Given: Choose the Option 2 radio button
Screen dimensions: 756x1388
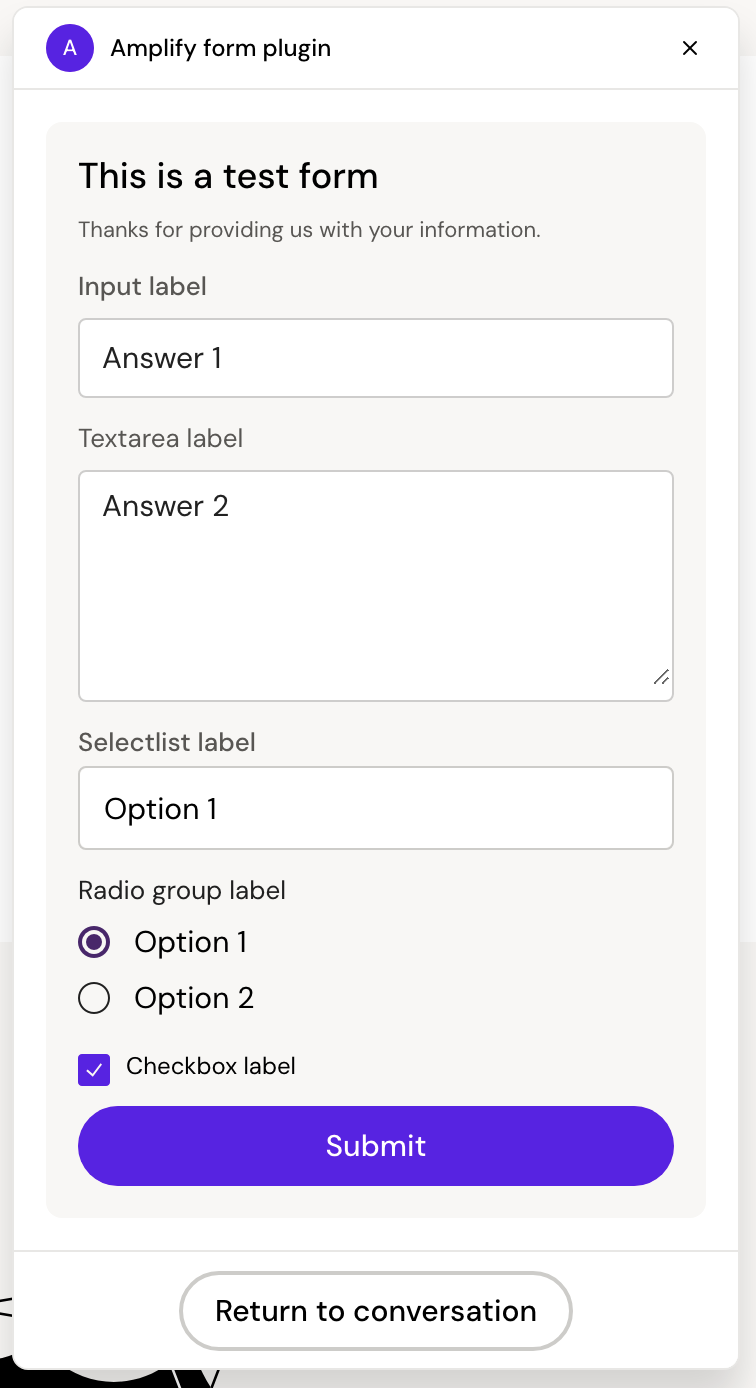Looking at the screenshot, I should (x=94, y=998).
